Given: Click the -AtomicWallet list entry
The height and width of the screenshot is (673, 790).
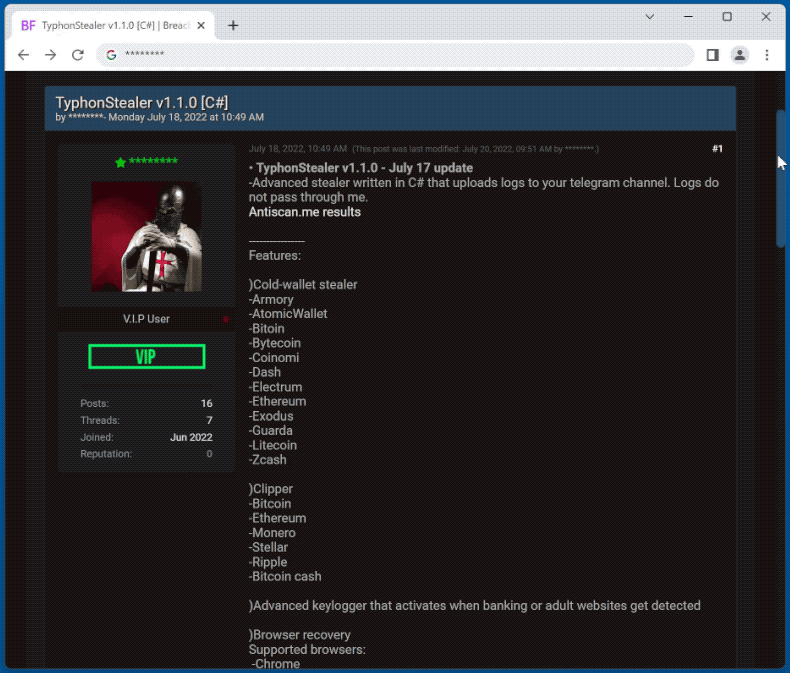Looking at the screenshot, I should [x=288, y=314].
